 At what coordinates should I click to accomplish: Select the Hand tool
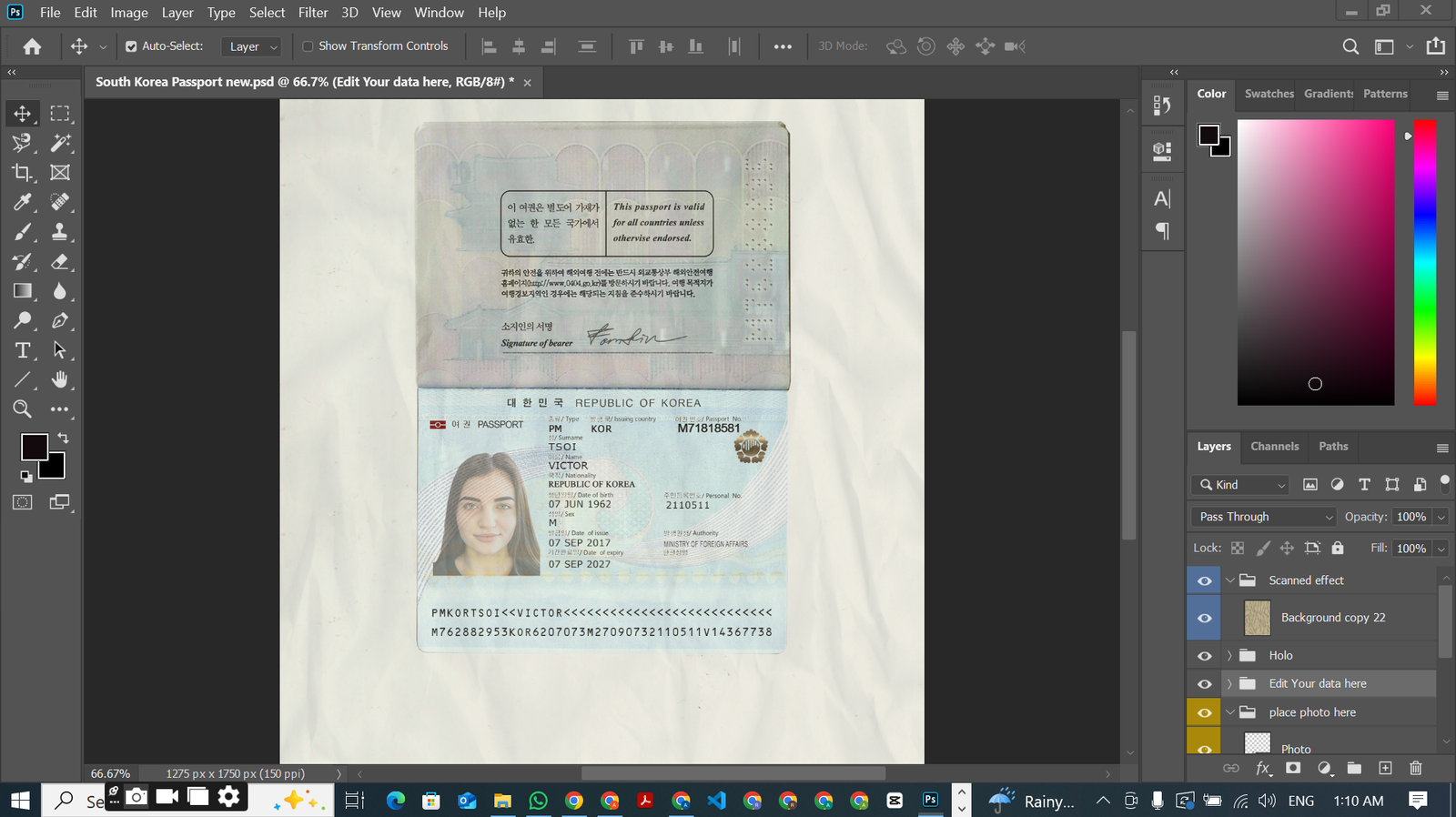[x=60, y=380]
